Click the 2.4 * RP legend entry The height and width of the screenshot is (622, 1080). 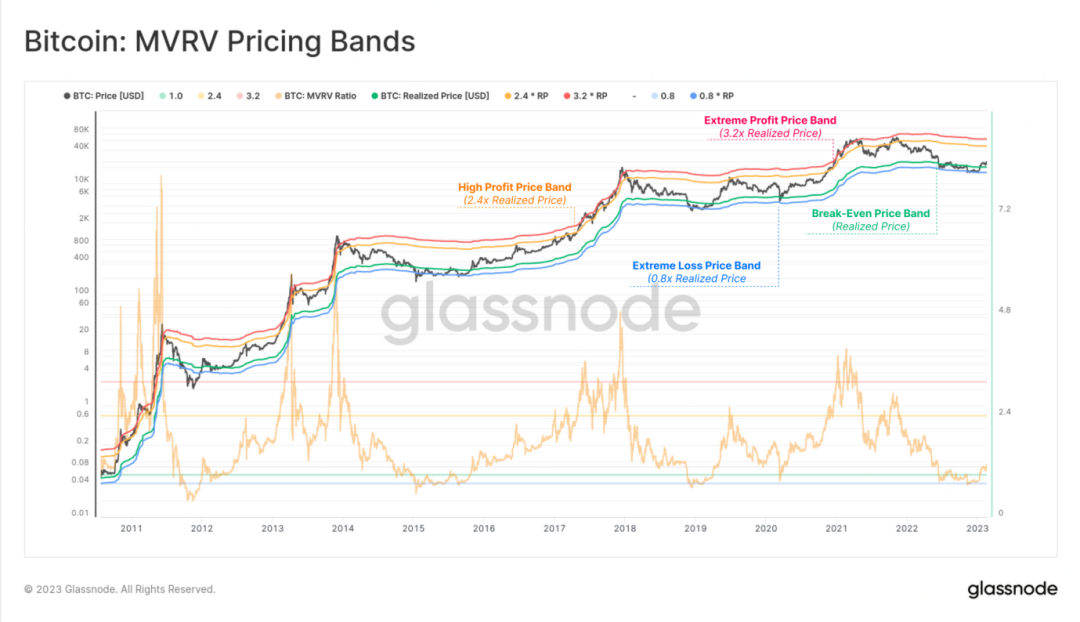(x=526, y=96)
